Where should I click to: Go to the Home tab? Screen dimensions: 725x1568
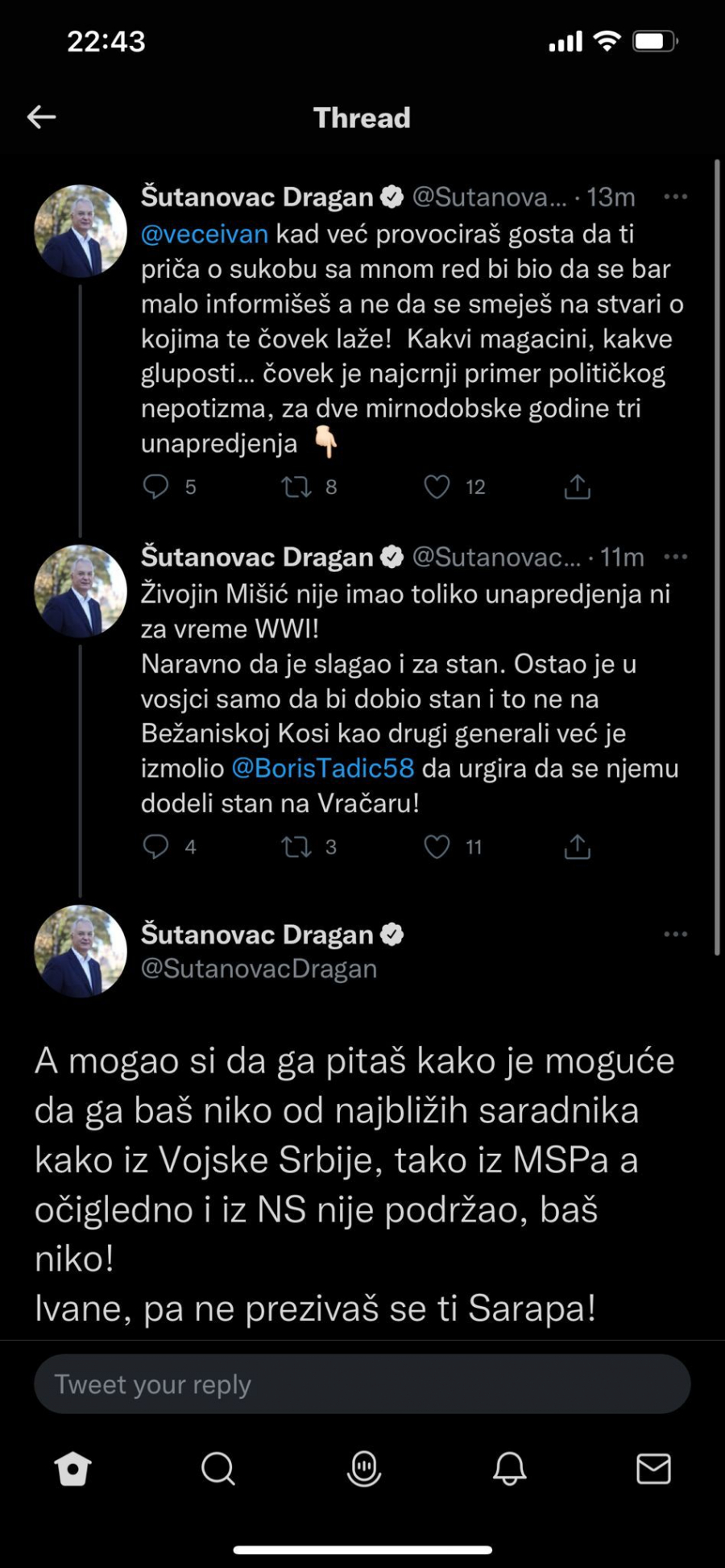coord(72,1469)
